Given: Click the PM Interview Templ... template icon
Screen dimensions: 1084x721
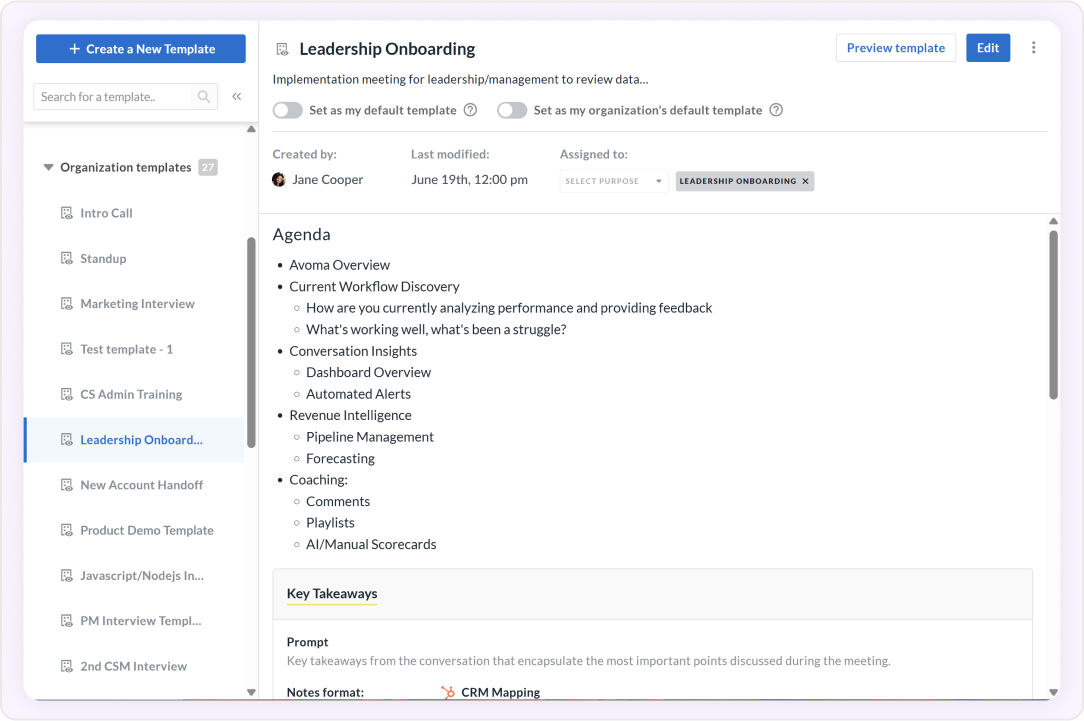Looking at the screenshot, I should tap(66, 621).
